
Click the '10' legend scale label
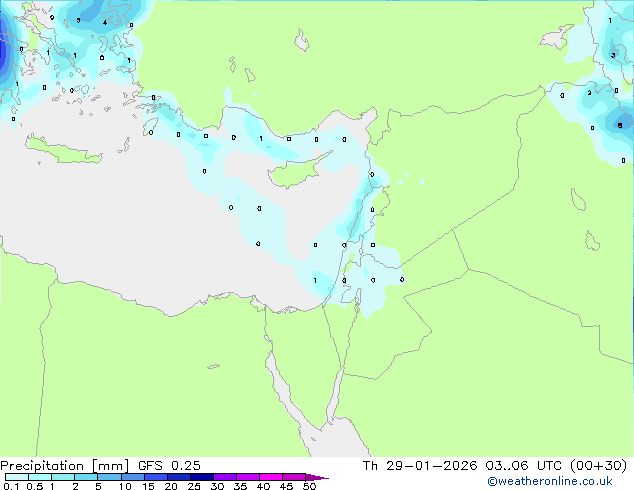click(x=125, y=486)
